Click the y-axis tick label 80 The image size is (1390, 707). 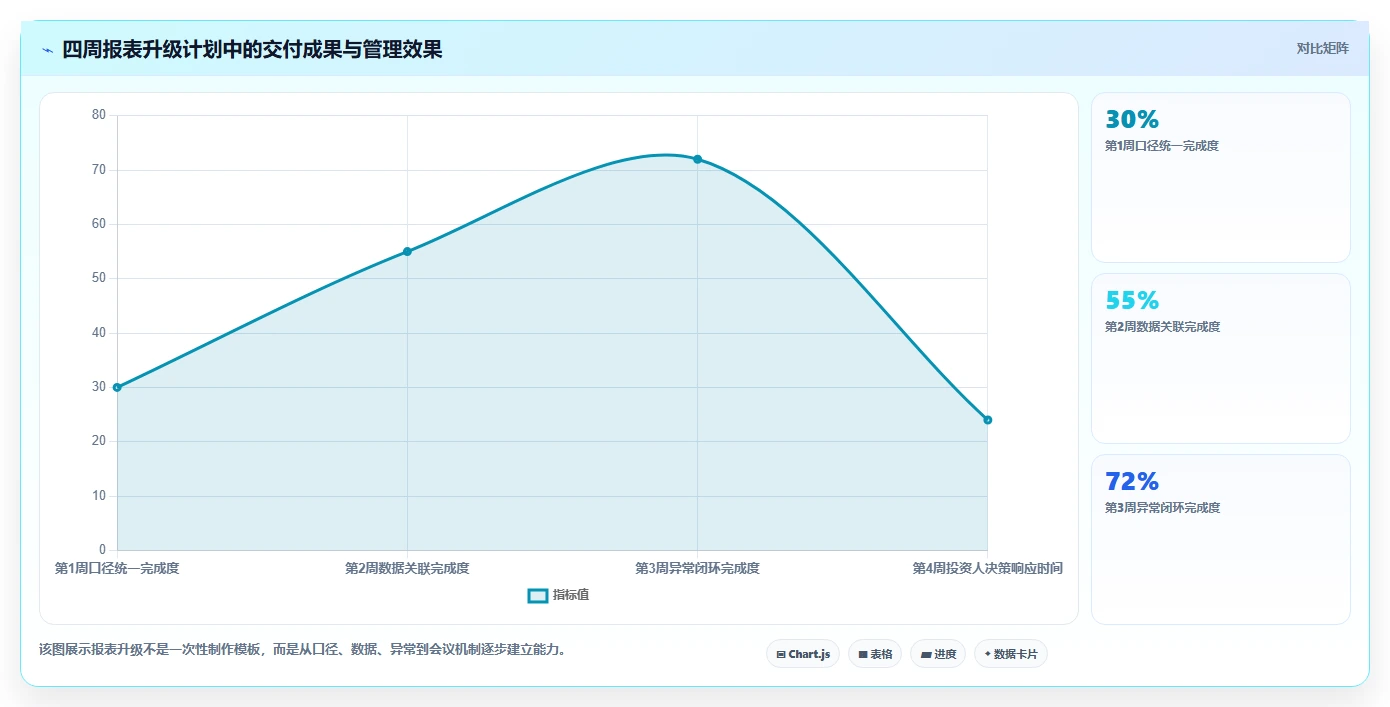tap(99, 115)
